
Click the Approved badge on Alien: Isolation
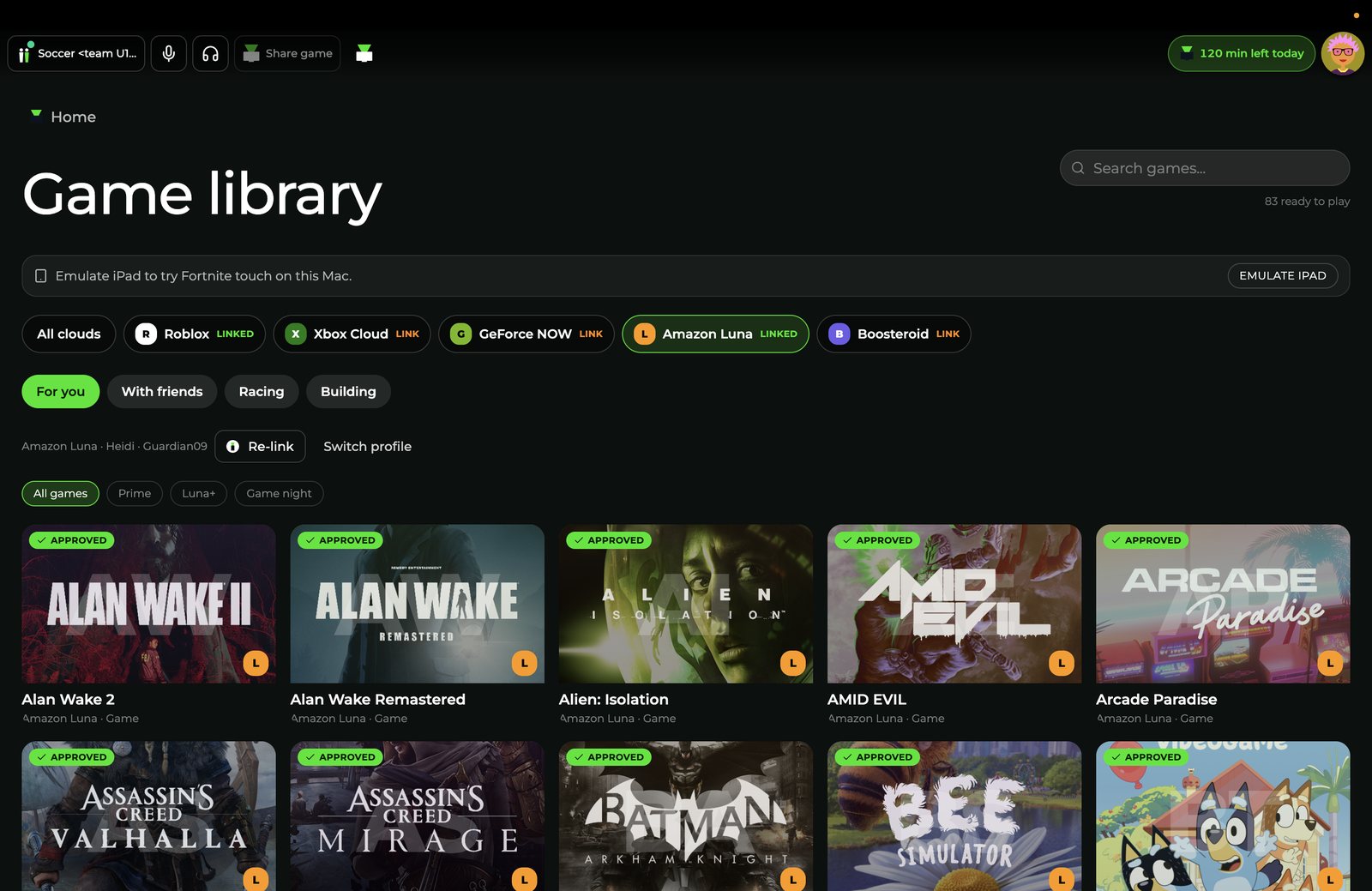click(609, 540)
